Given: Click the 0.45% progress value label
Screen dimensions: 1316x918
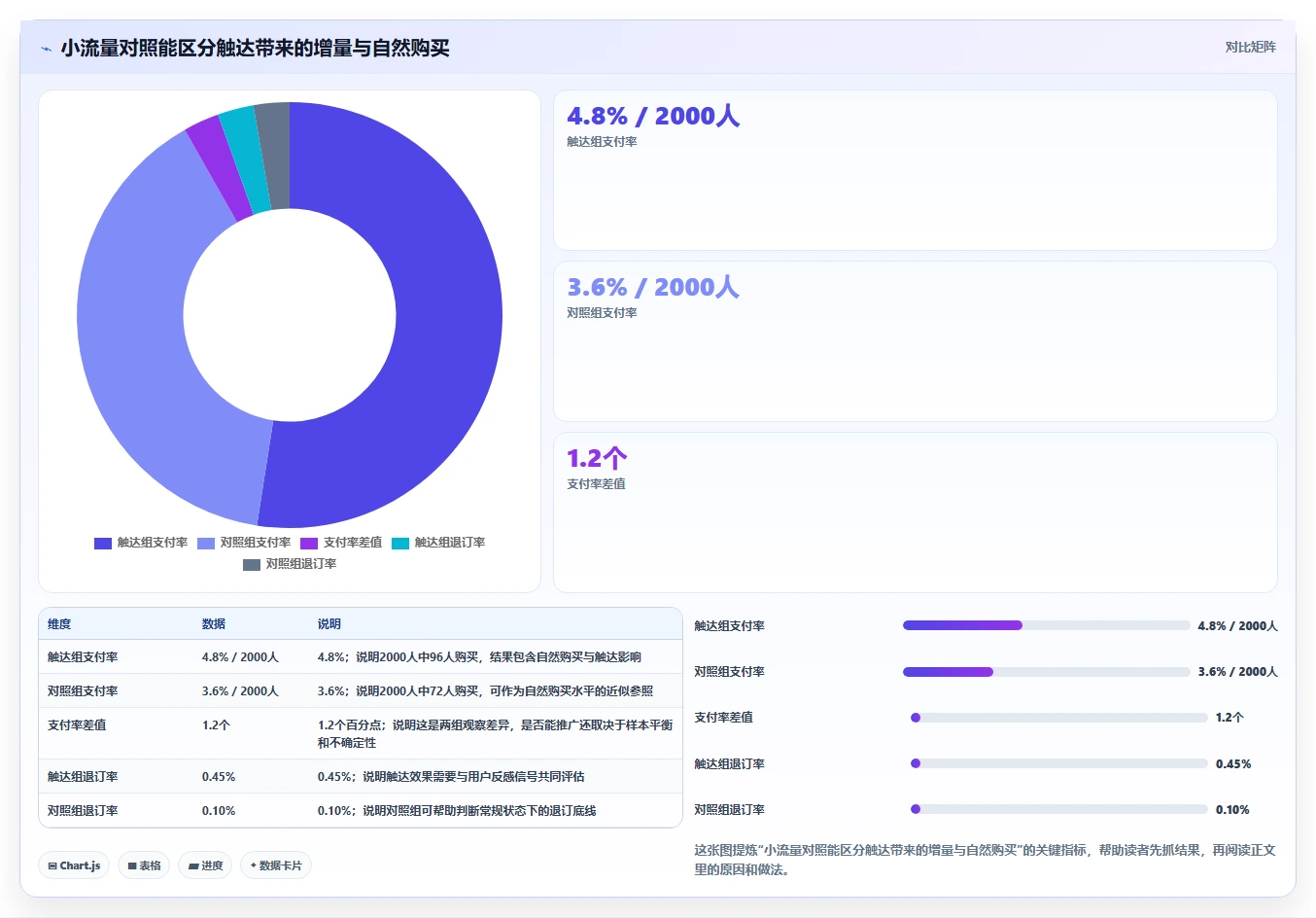Looking at the screenshot, I should [x=1233, y=764].
